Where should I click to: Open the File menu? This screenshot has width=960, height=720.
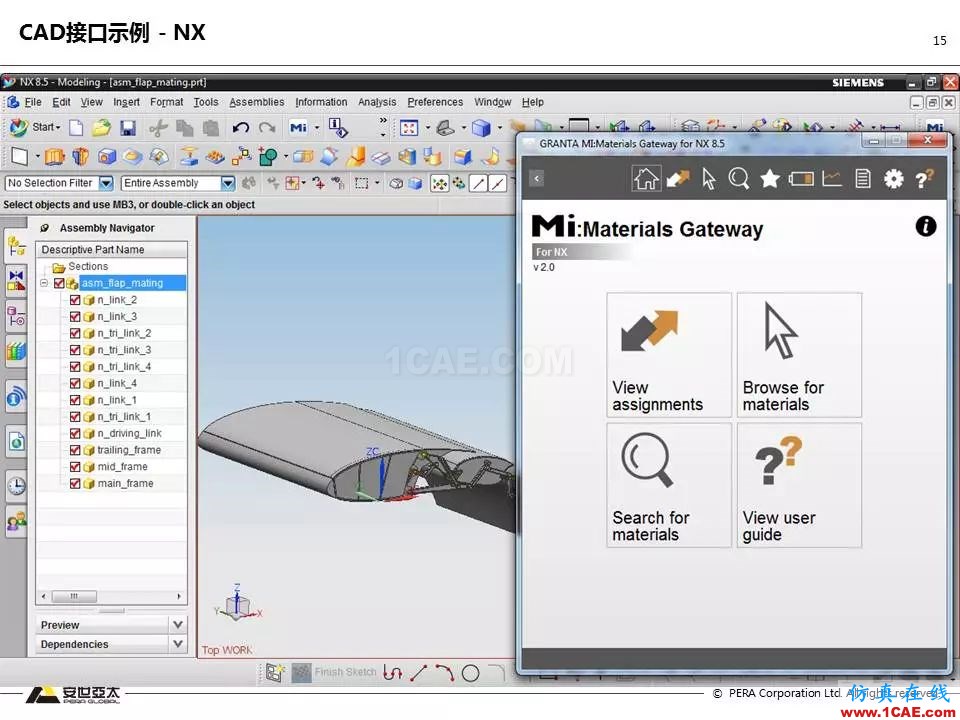[33, 102]
